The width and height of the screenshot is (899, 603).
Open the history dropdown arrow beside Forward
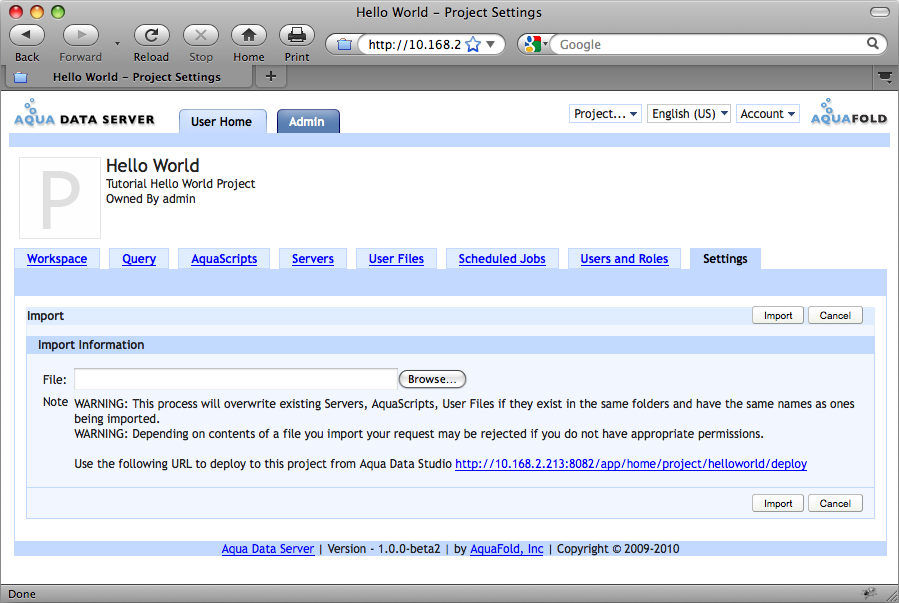tap(117, 44)
